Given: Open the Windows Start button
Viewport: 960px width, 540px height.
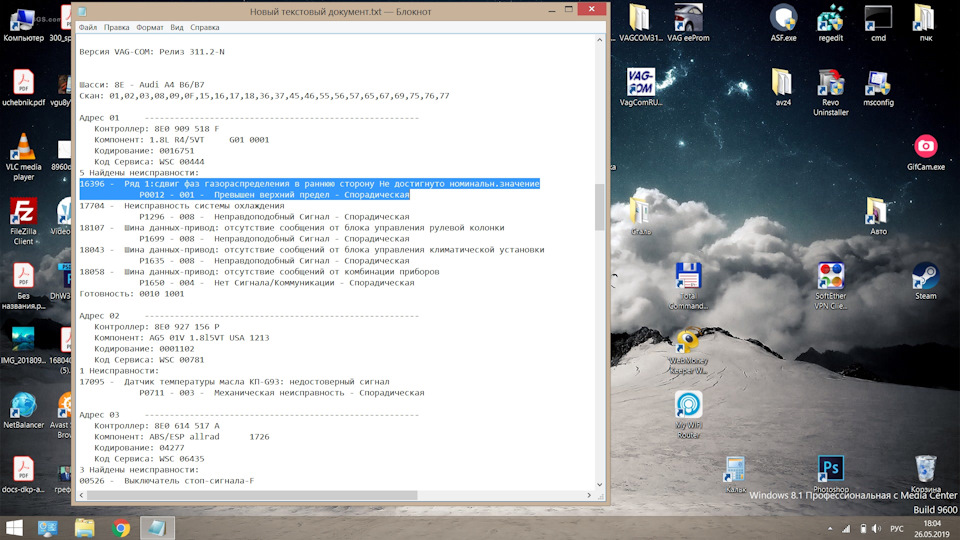Looking at the screenshot, I should pos(13,528).
